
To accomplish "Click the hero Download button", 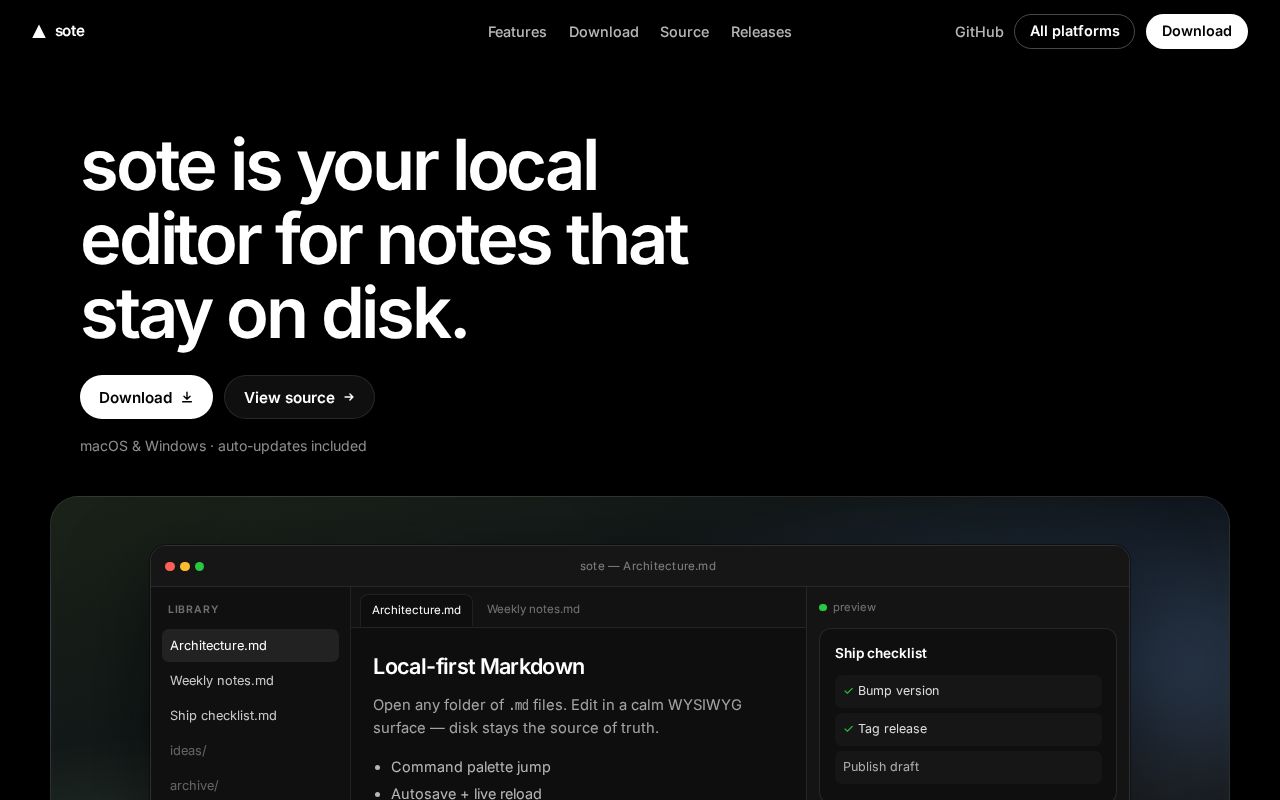I will (146, 397).
